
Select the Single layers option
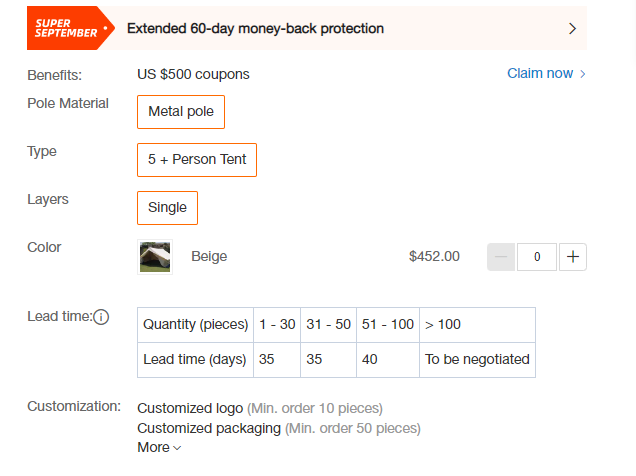(167, 208)
